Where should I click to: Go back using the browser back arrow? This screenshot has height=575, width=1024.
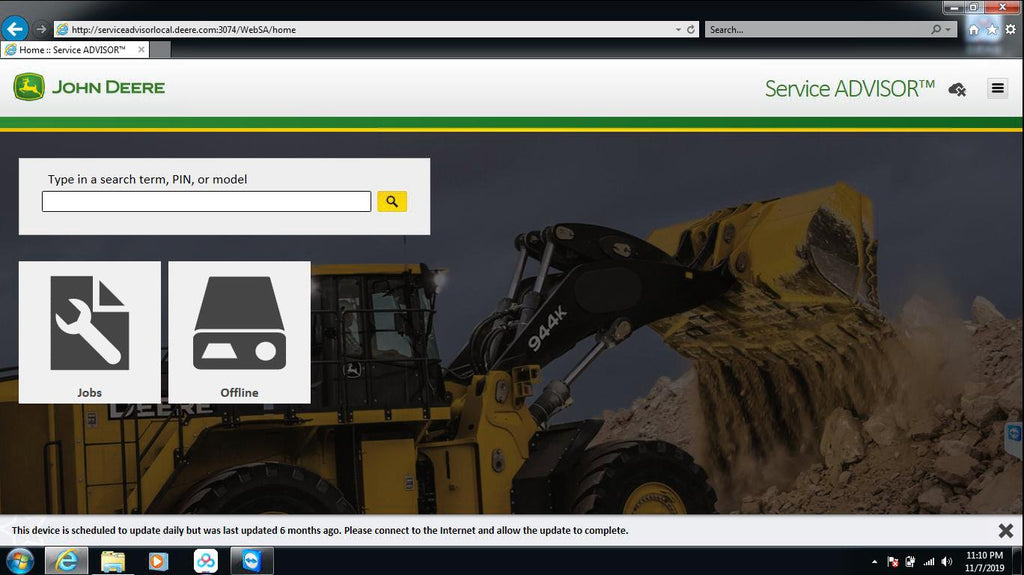[x=14, y=29]
